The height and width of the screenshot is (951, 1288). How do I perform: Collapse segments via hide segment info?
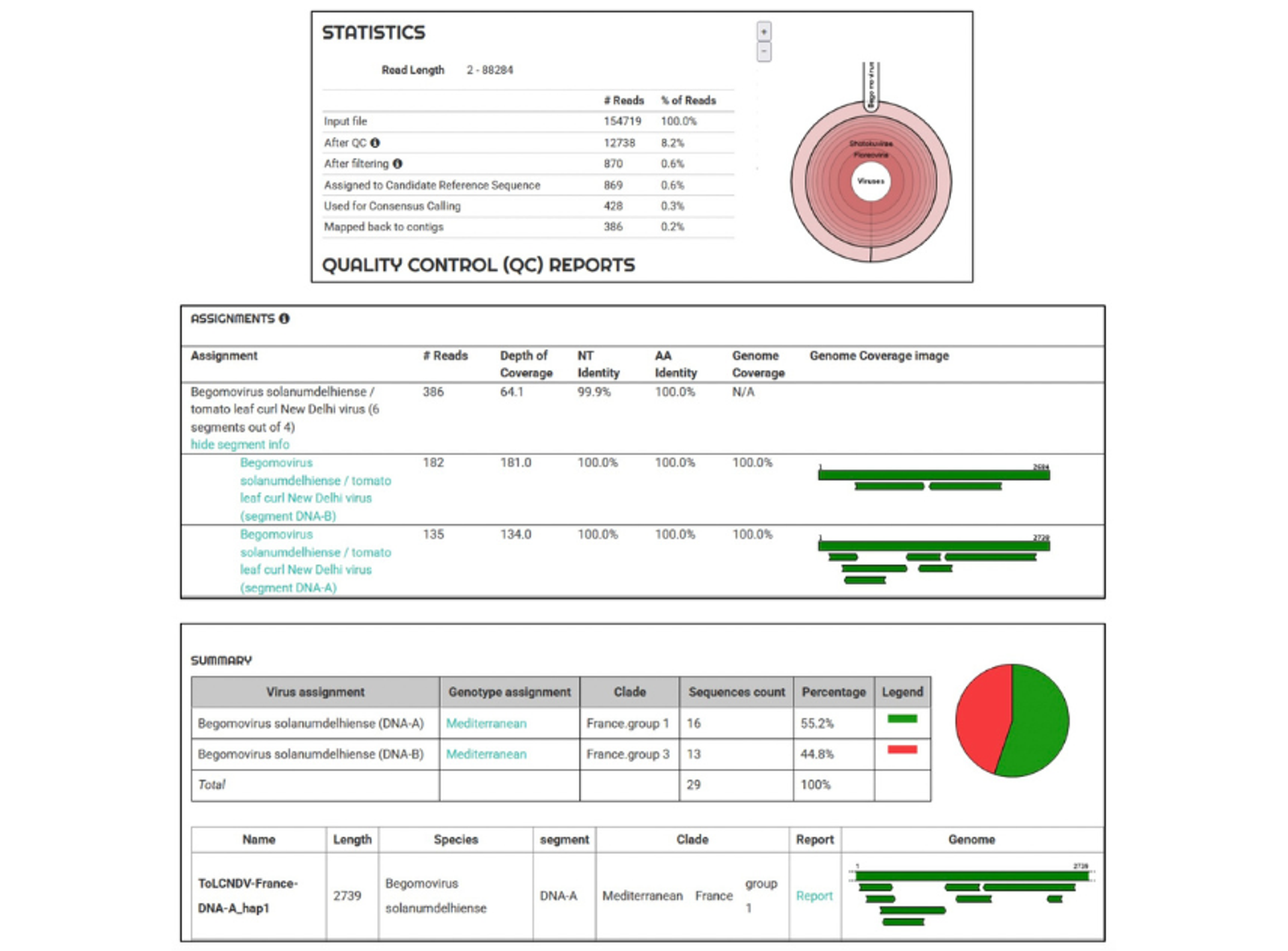pyautogui.click(x=240, y=444)
